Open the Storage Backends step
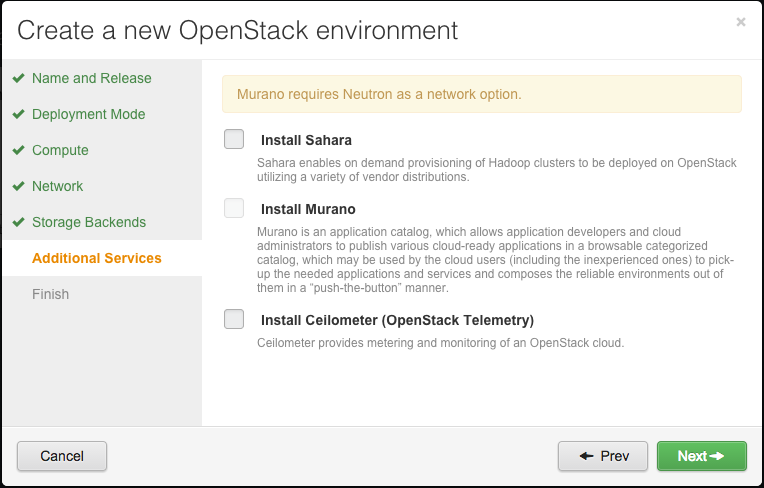 [89, 222]
